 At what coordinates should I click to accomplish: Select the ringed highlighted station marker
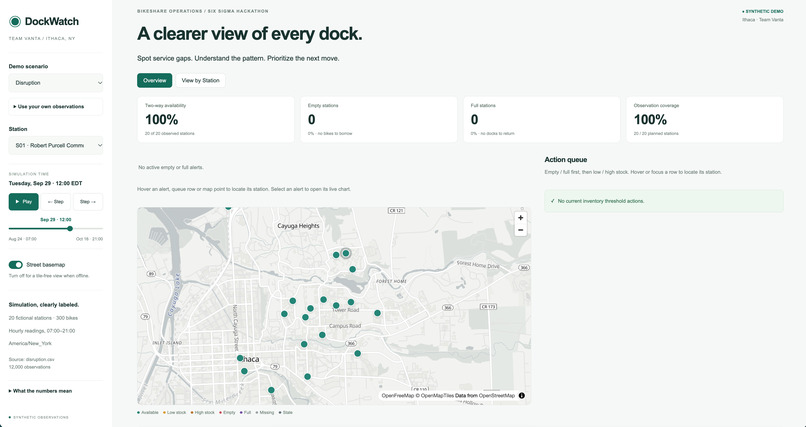pyautogui.click(x=346, y=253)
